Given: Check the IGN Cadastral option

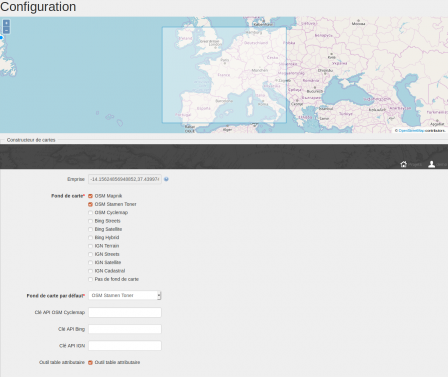Looking at the screenshot, I should 90,271.
